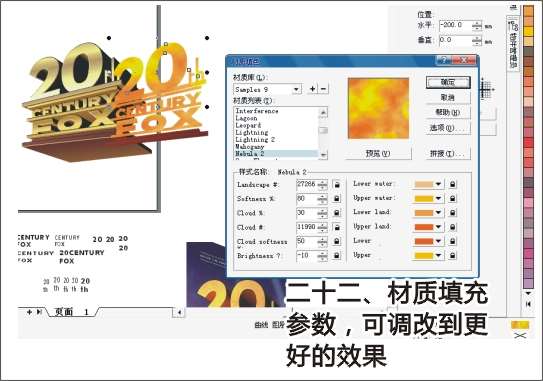
Task: Click the 选项 (Options) button
Action: click(x=448, y=128)
